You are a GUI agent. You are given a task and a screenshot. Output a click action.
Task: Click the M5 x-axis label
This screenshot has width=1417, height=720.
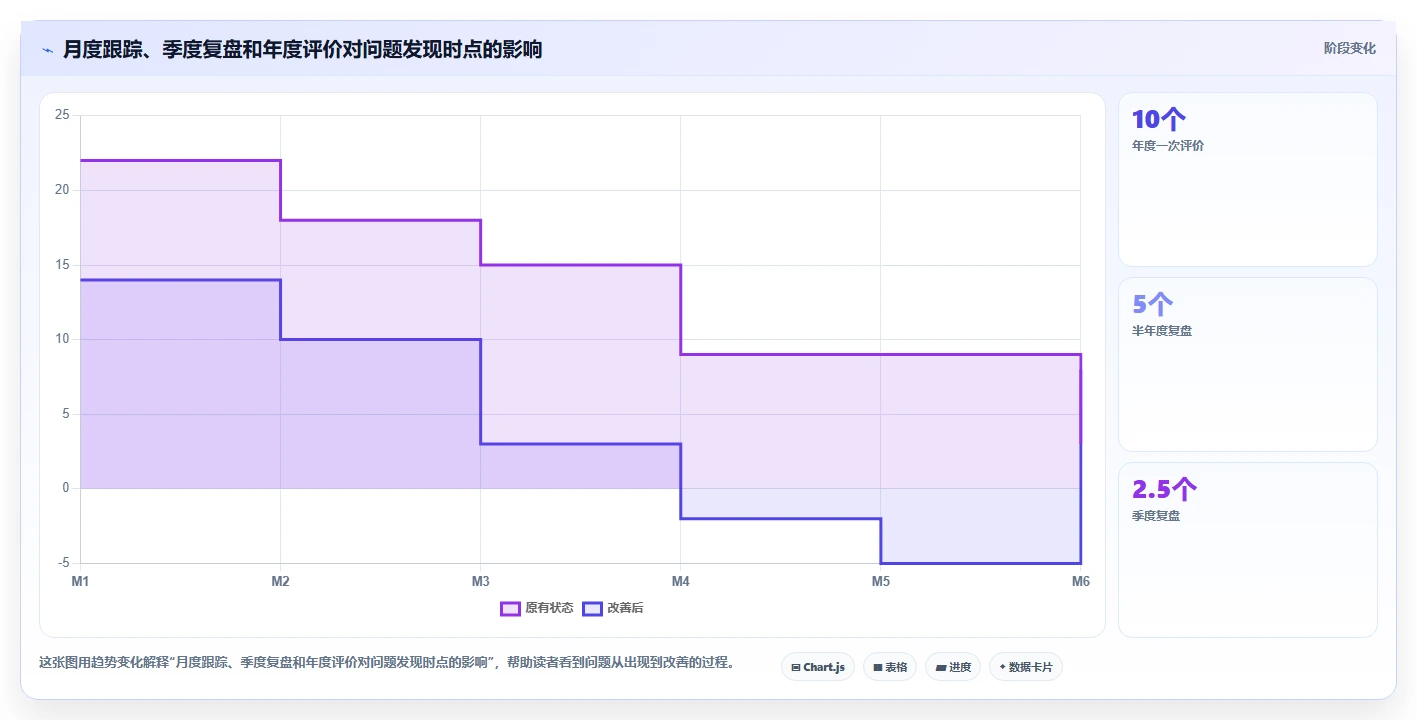pos(880,581)
